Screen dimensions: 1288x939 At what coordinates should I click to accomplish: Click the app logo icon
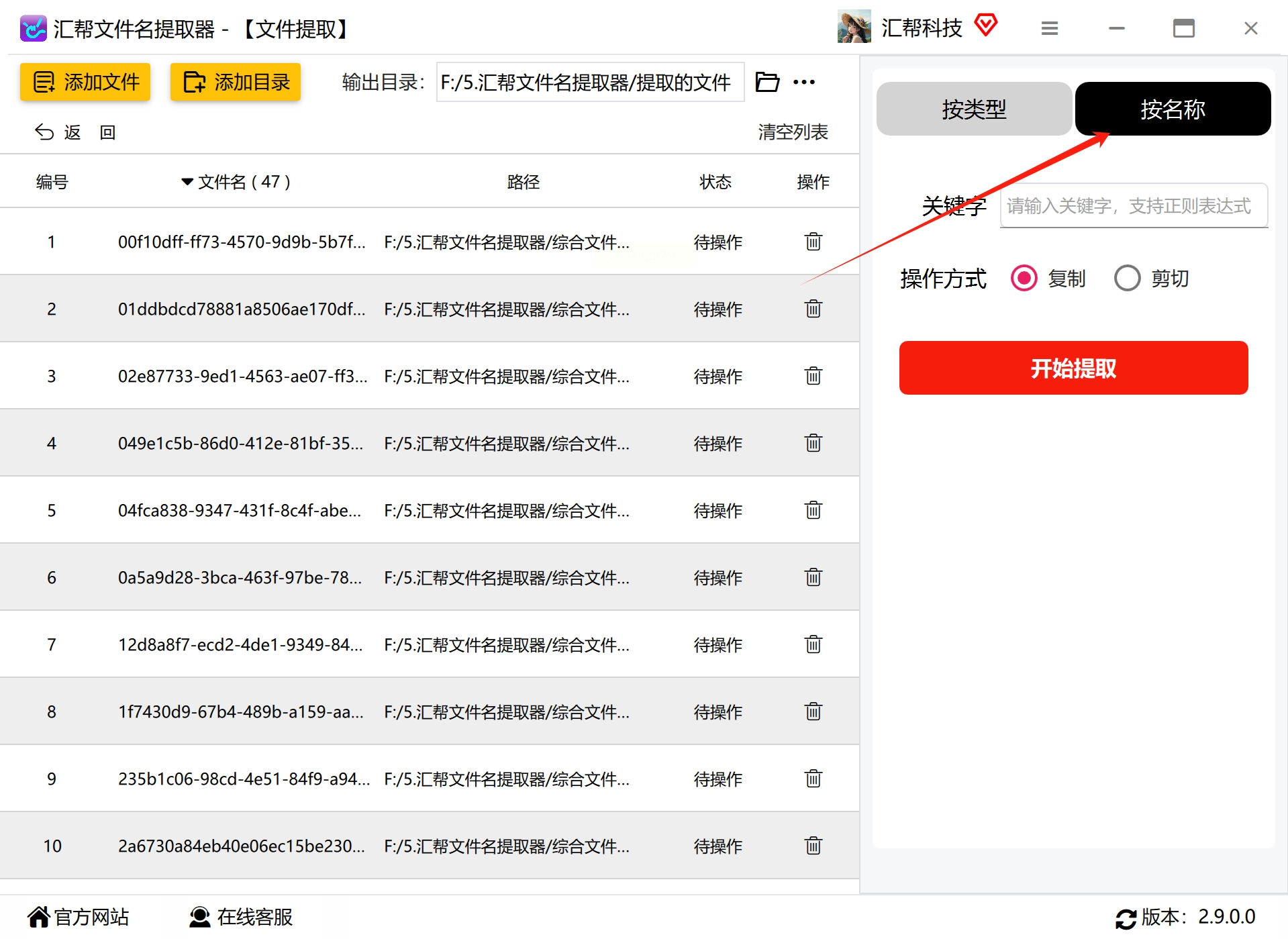pos(33,28)
